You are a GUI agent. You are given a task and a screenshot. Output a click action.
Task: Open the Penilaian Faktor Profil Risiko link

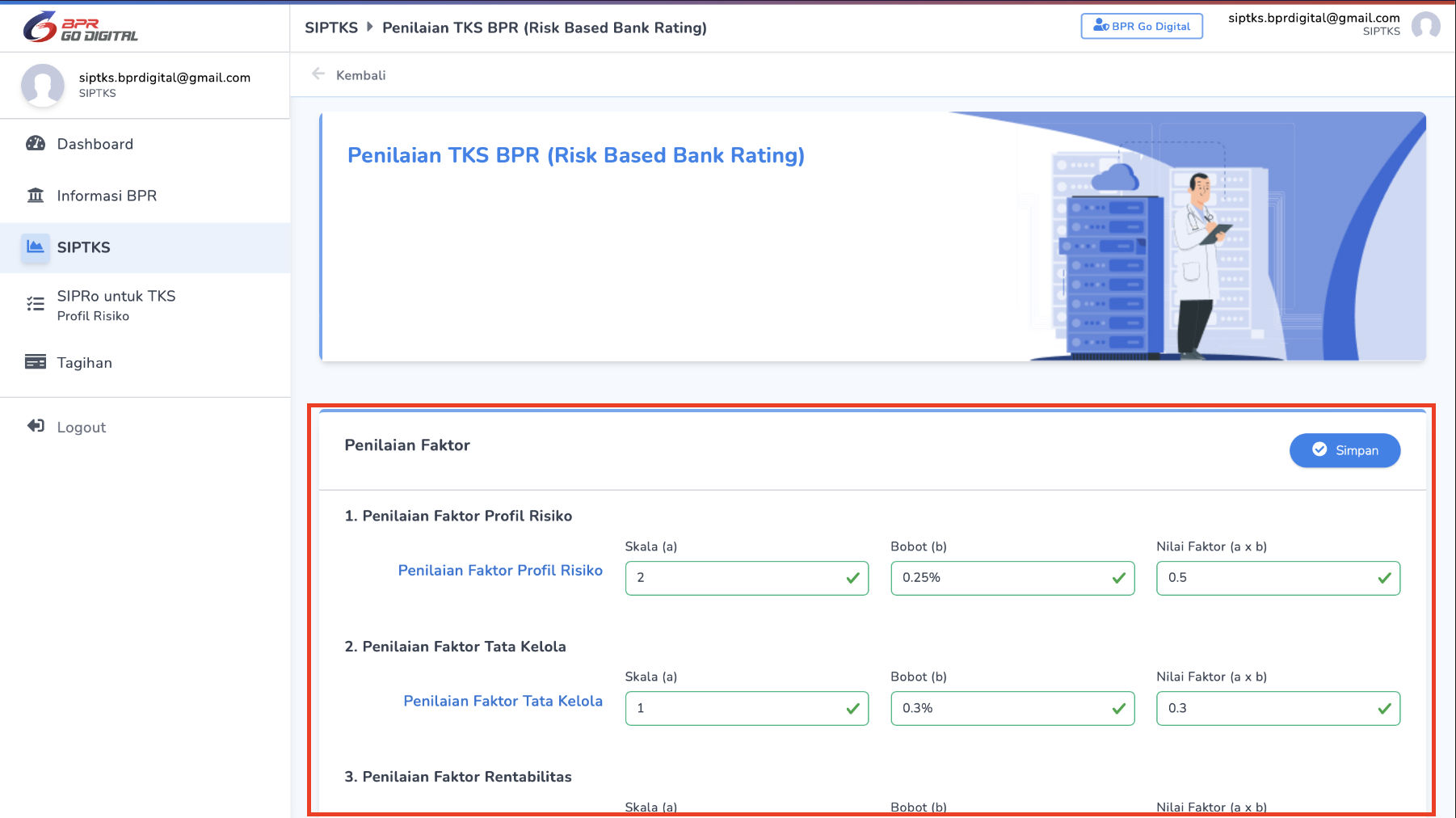point(500,570)
